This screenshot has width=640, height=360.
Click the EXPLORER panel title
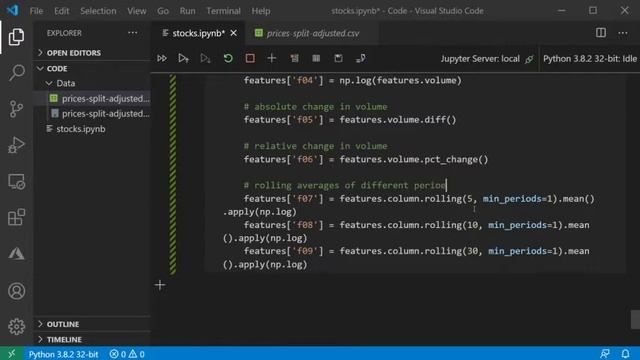click(x=64, y=33)
